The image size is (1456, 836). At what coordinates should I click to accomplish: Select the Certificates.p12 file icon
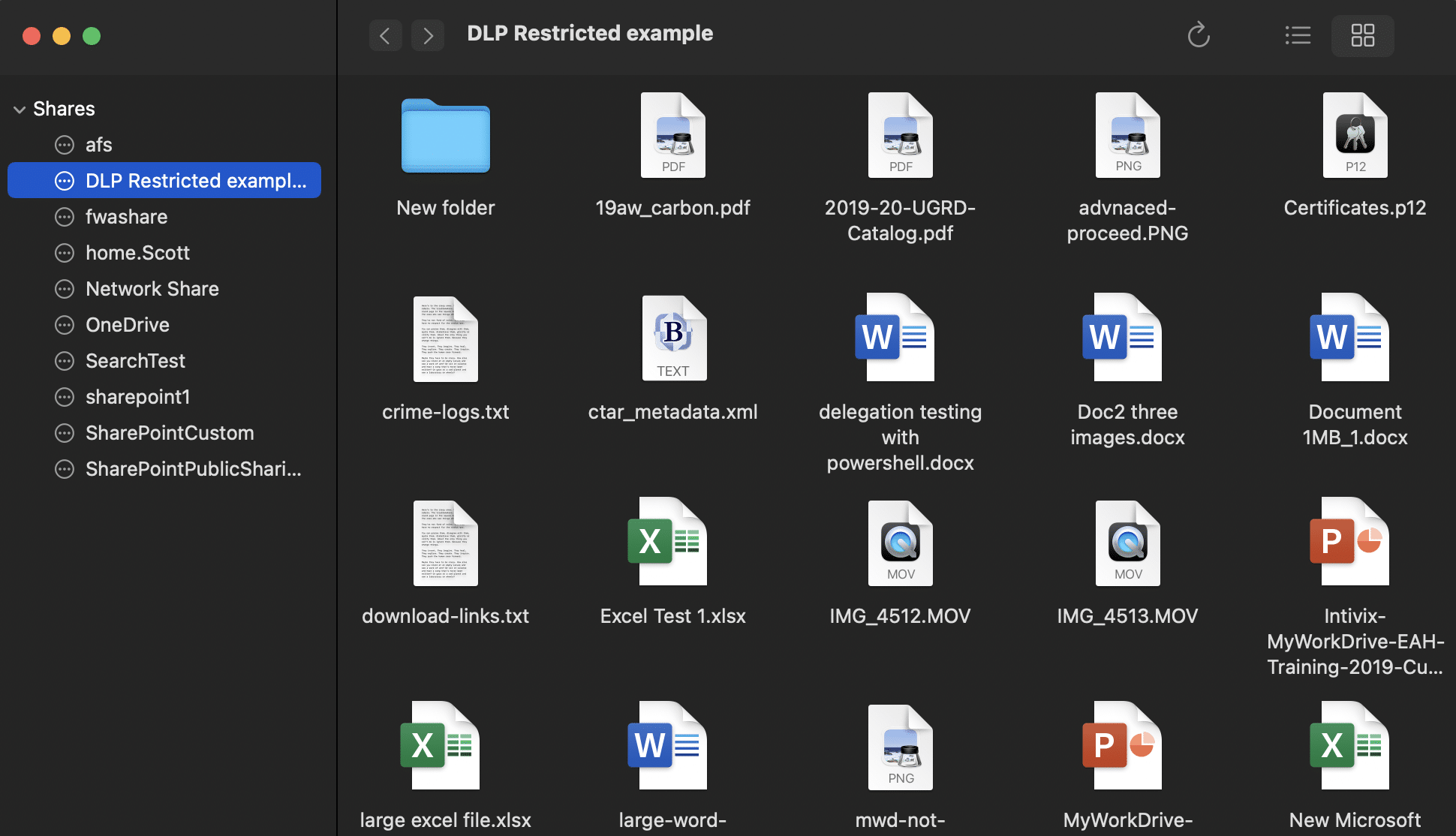pyautogui.click(x=1355, y=136)
